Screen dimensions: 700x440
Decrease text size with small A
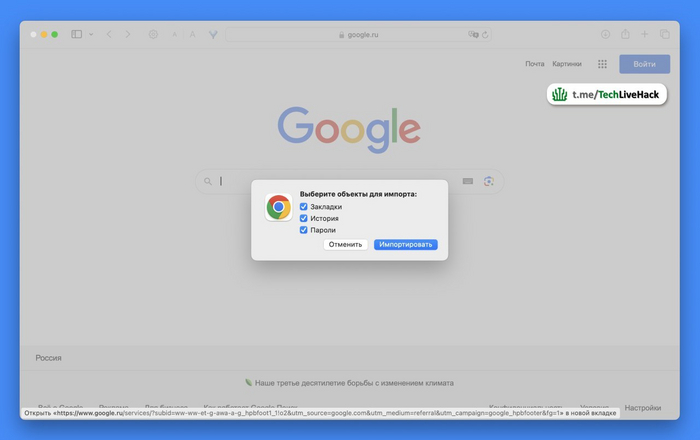coord(175,34)
